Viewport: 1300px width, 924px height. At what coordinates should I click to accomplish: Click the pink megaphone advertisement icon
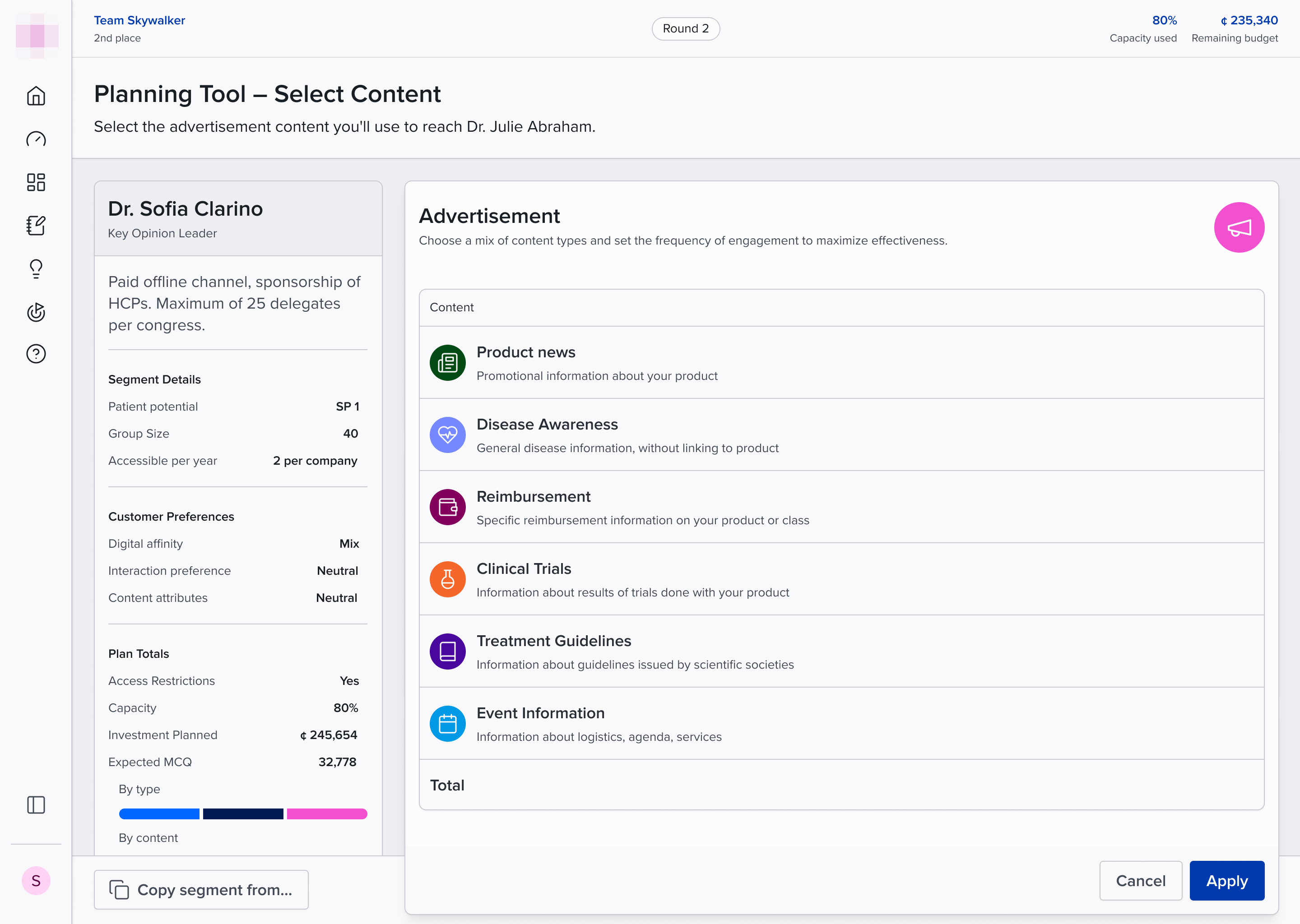click(1239, 227)
